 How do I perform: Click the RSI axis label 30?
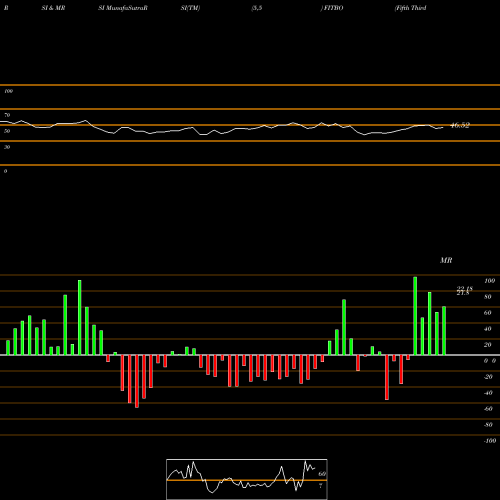click(7, 147)
